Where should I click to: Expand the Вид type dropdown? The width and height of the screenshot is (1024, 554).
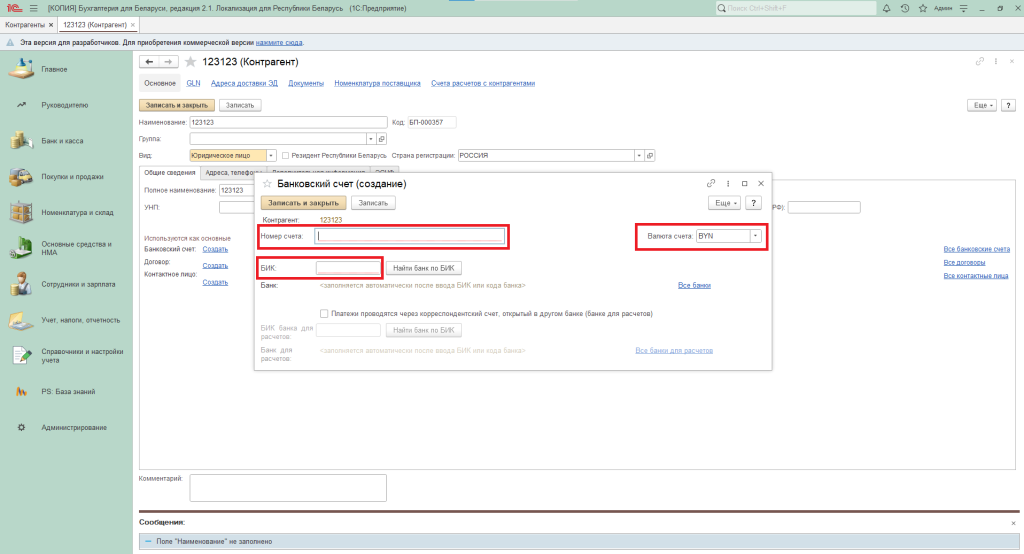(271, 156)
